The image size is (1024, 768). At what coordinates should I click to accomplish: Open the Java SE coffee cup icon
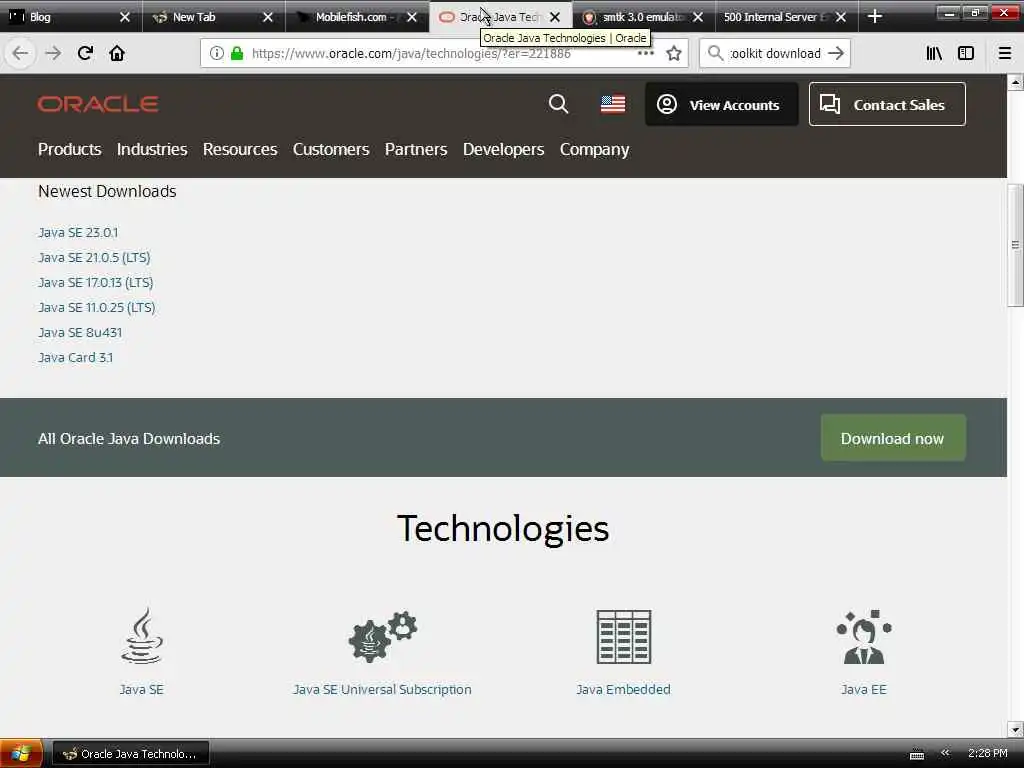coord(142,636)
